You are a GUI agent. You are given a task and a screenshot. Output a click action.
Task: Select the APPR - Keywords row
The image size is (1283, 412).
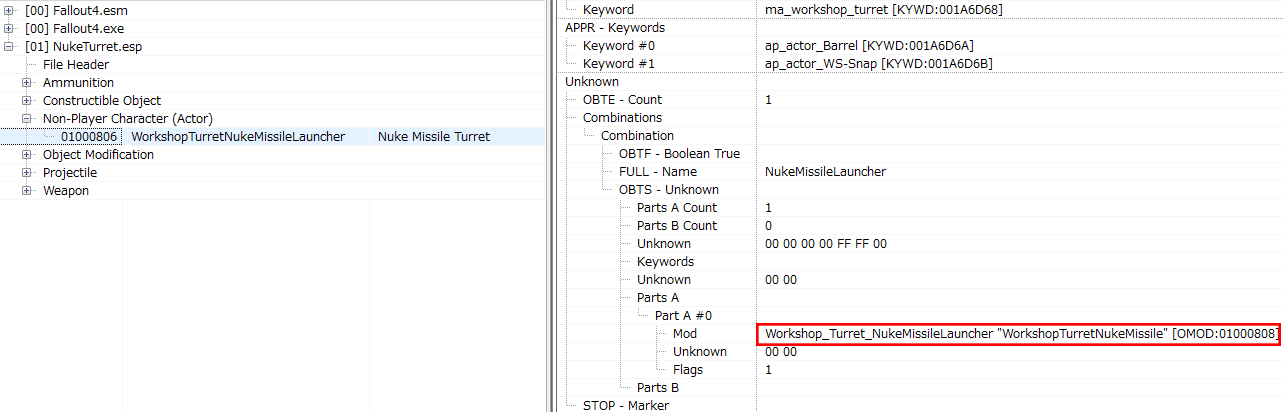point(615,27)
